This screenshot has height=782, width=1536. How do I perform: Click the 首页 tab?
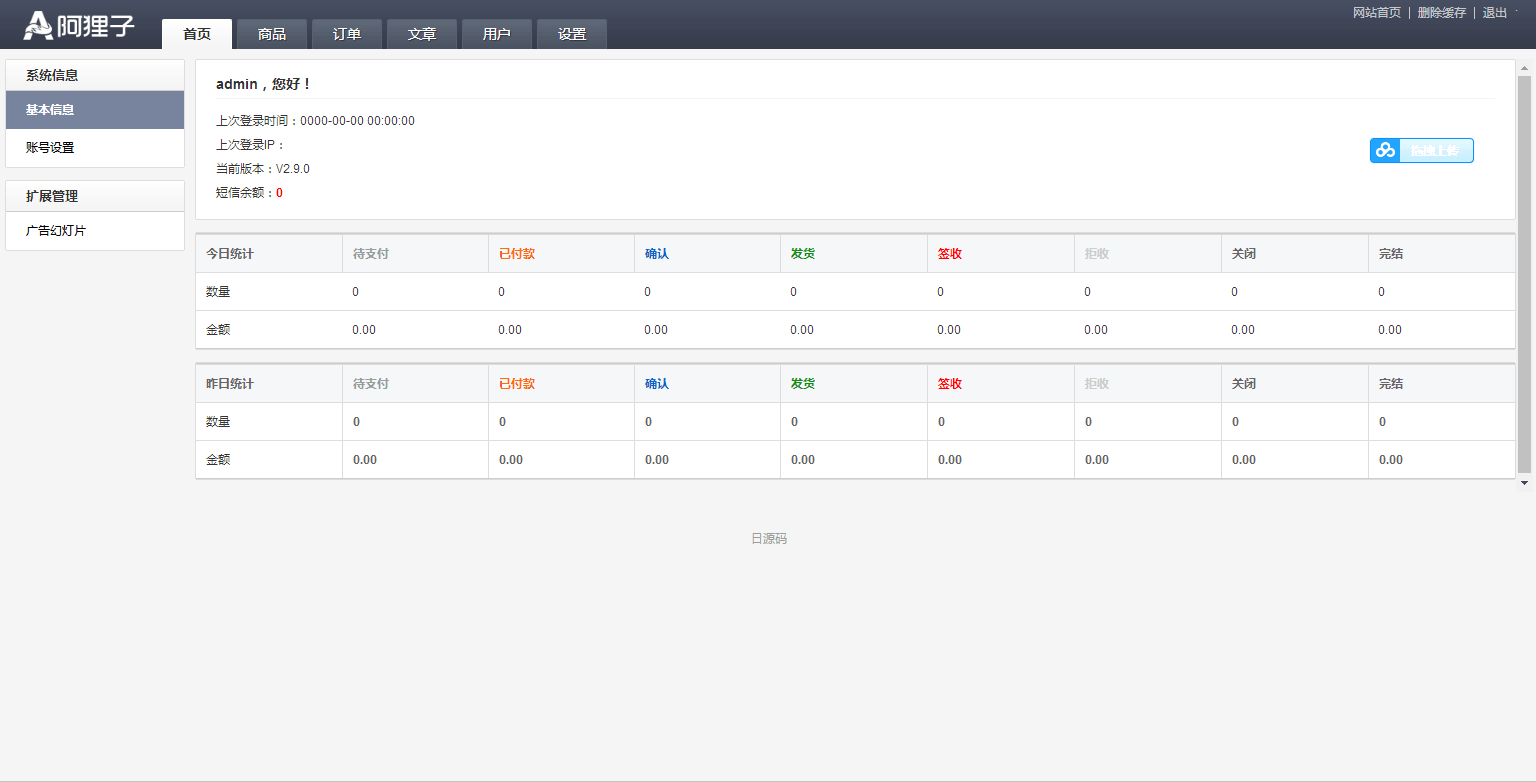197,34
